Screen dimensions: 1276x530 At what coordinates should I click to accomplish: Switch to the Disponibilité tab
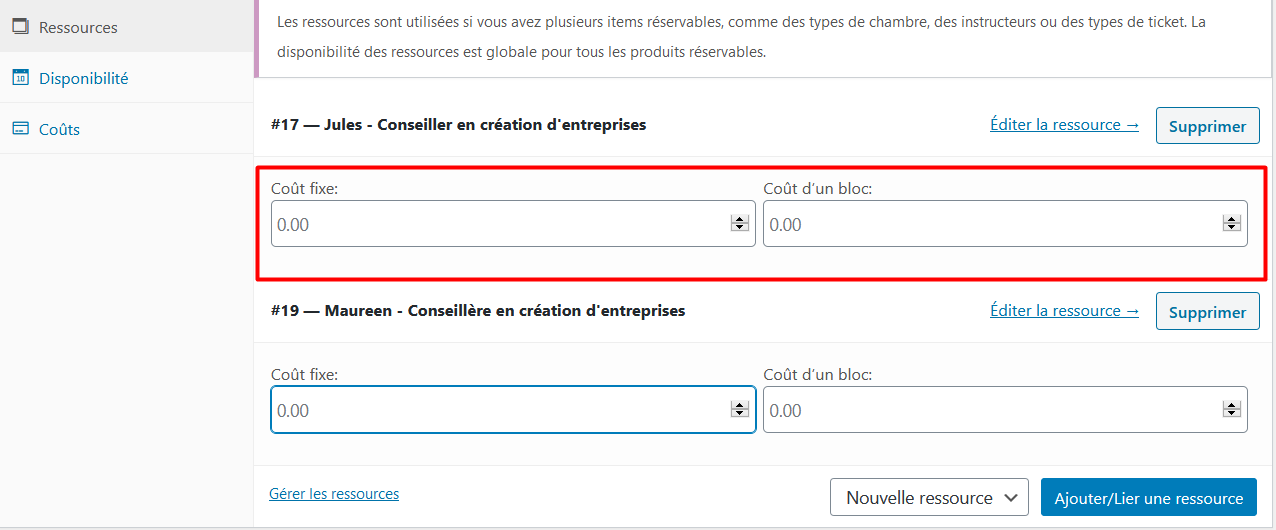83,78
